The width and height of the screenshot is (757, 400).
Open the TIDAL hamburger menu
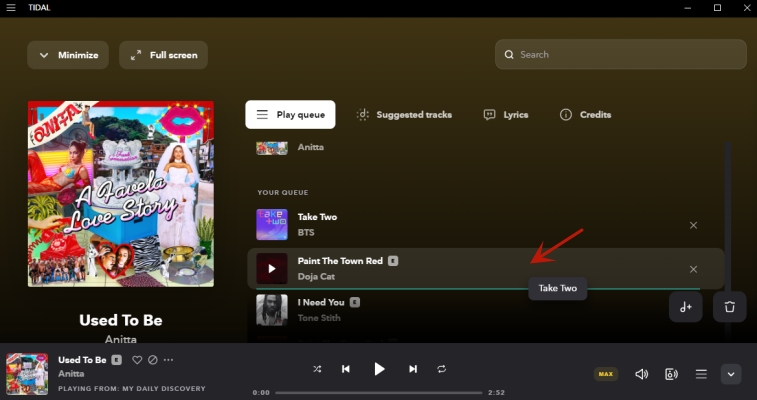click(11, 8)
